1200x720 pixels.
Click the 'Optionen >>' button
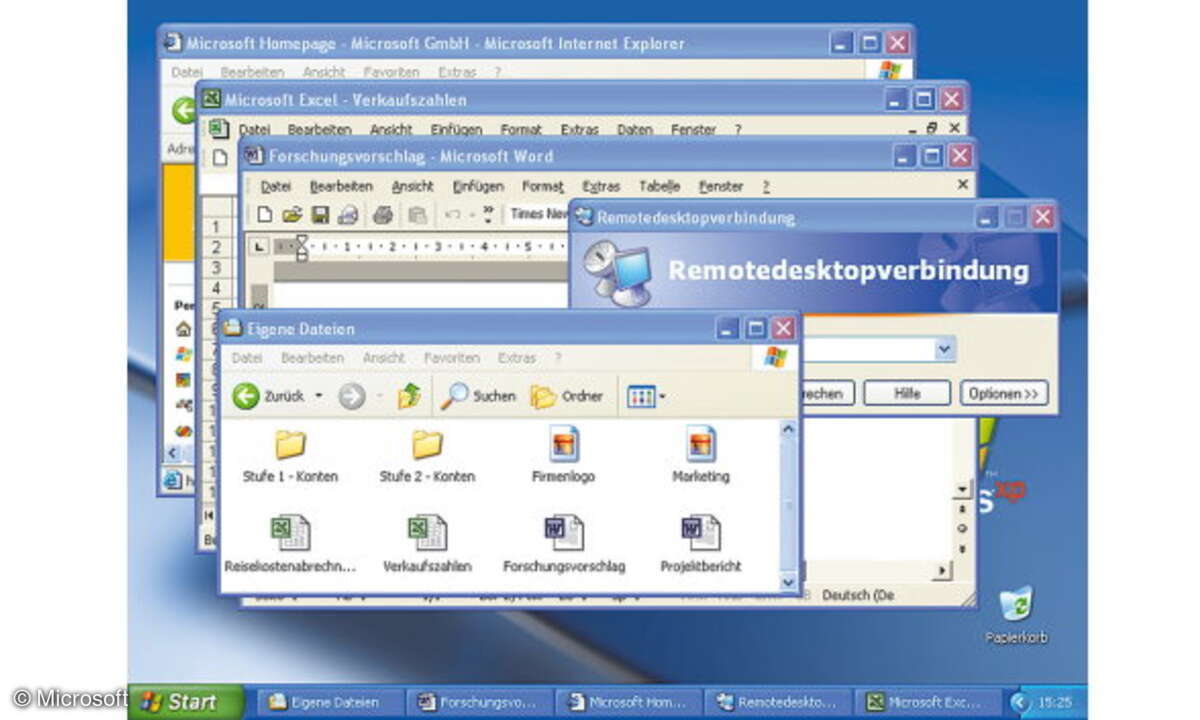click(1004, 394)
